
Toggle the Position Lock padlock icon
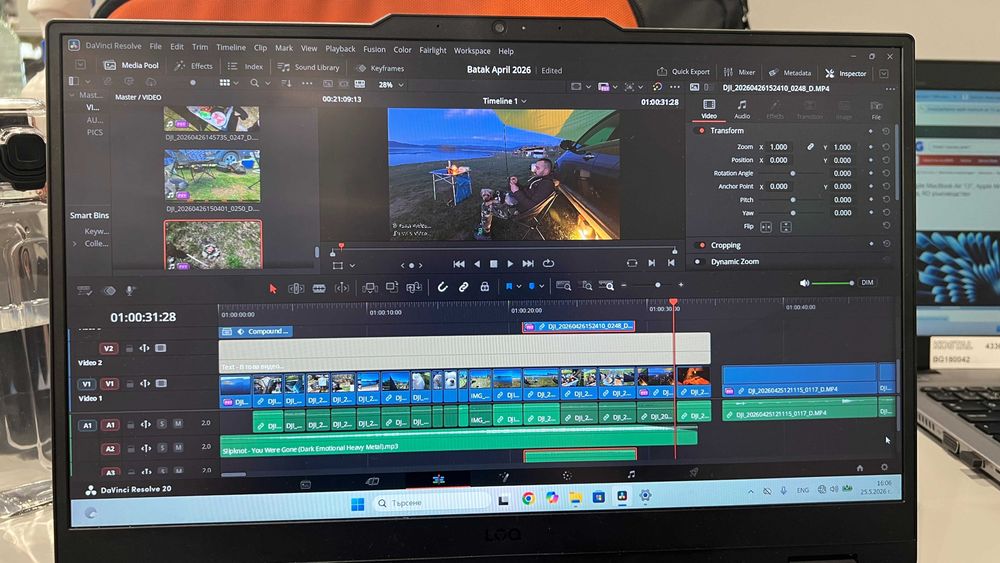[485, 287]
